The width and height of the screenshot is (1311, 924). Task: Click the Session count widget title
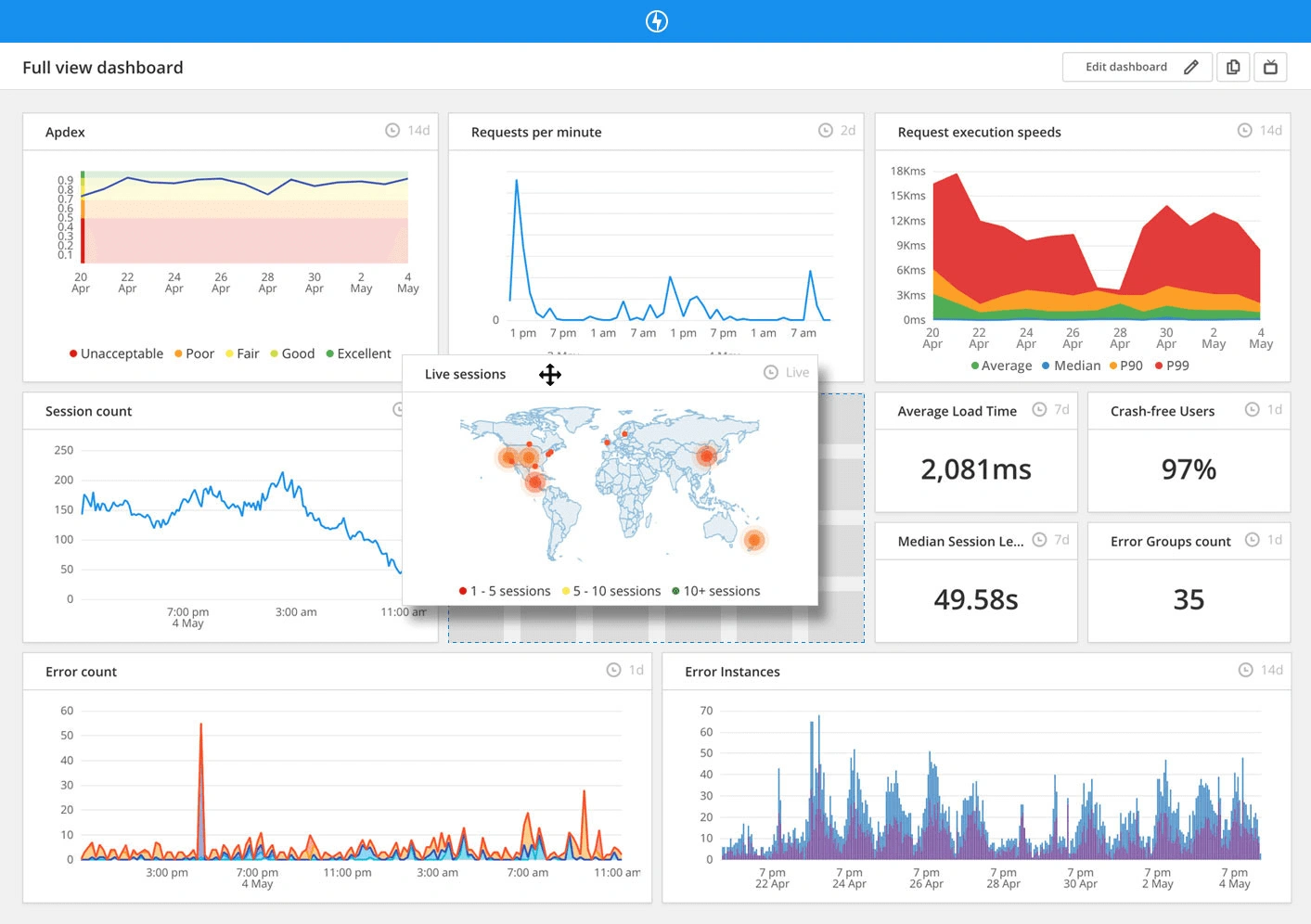[x=88, y=412]
